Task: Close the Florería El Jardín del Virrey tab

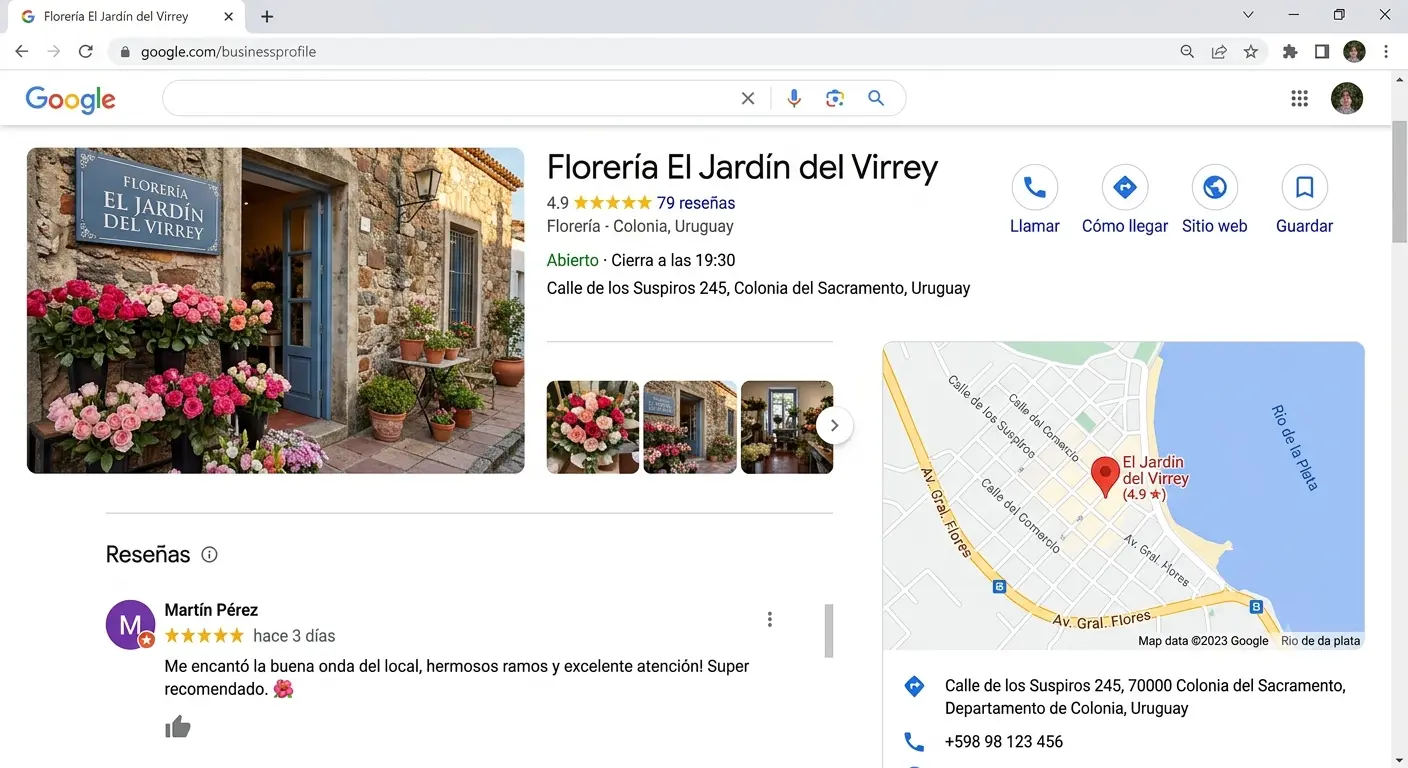Action: pos(229,17)
